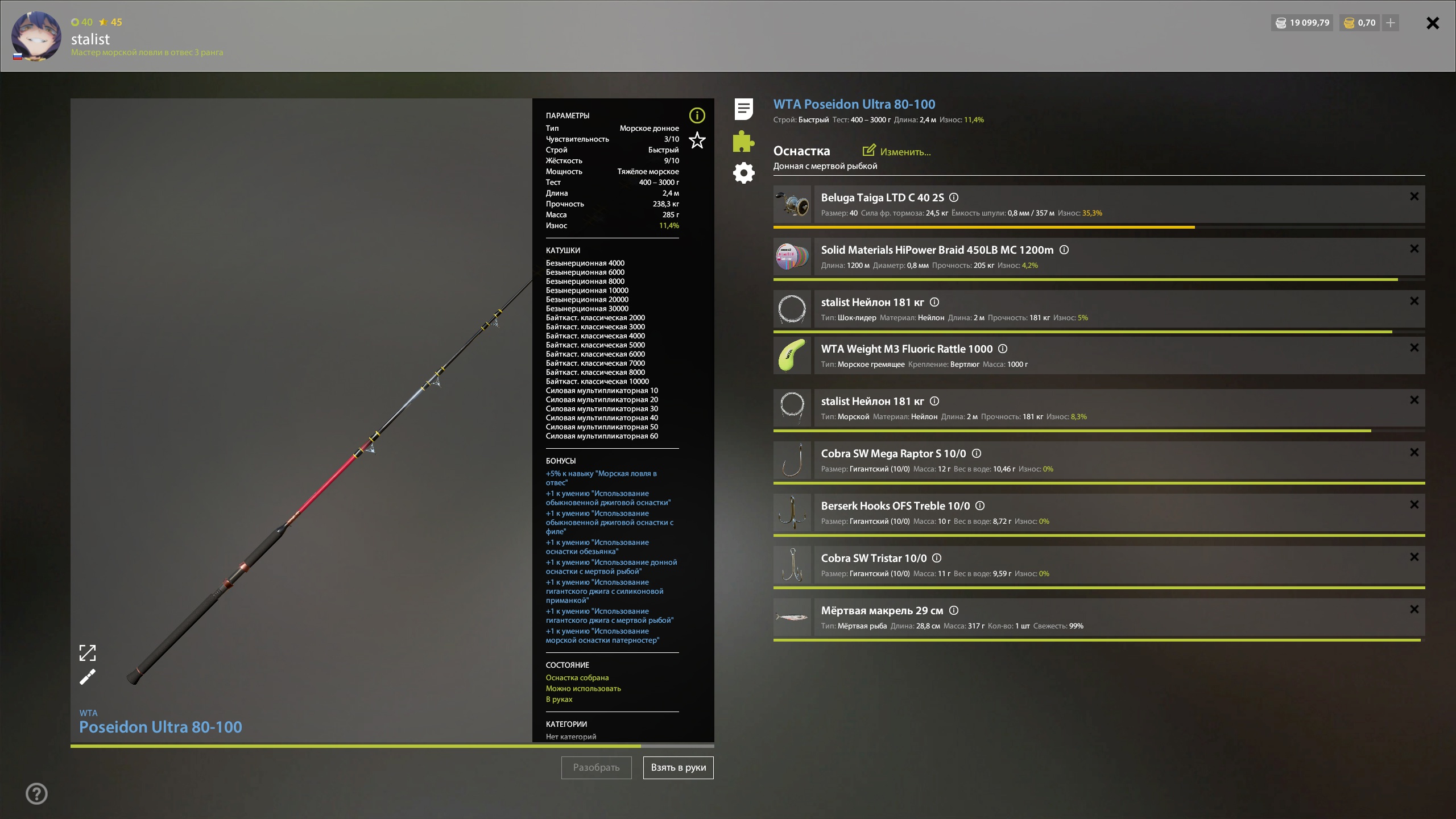Click the patеrnoster rig skill bonus
The width and height of the screenshot is (1456, 819).
coord(602,635)
